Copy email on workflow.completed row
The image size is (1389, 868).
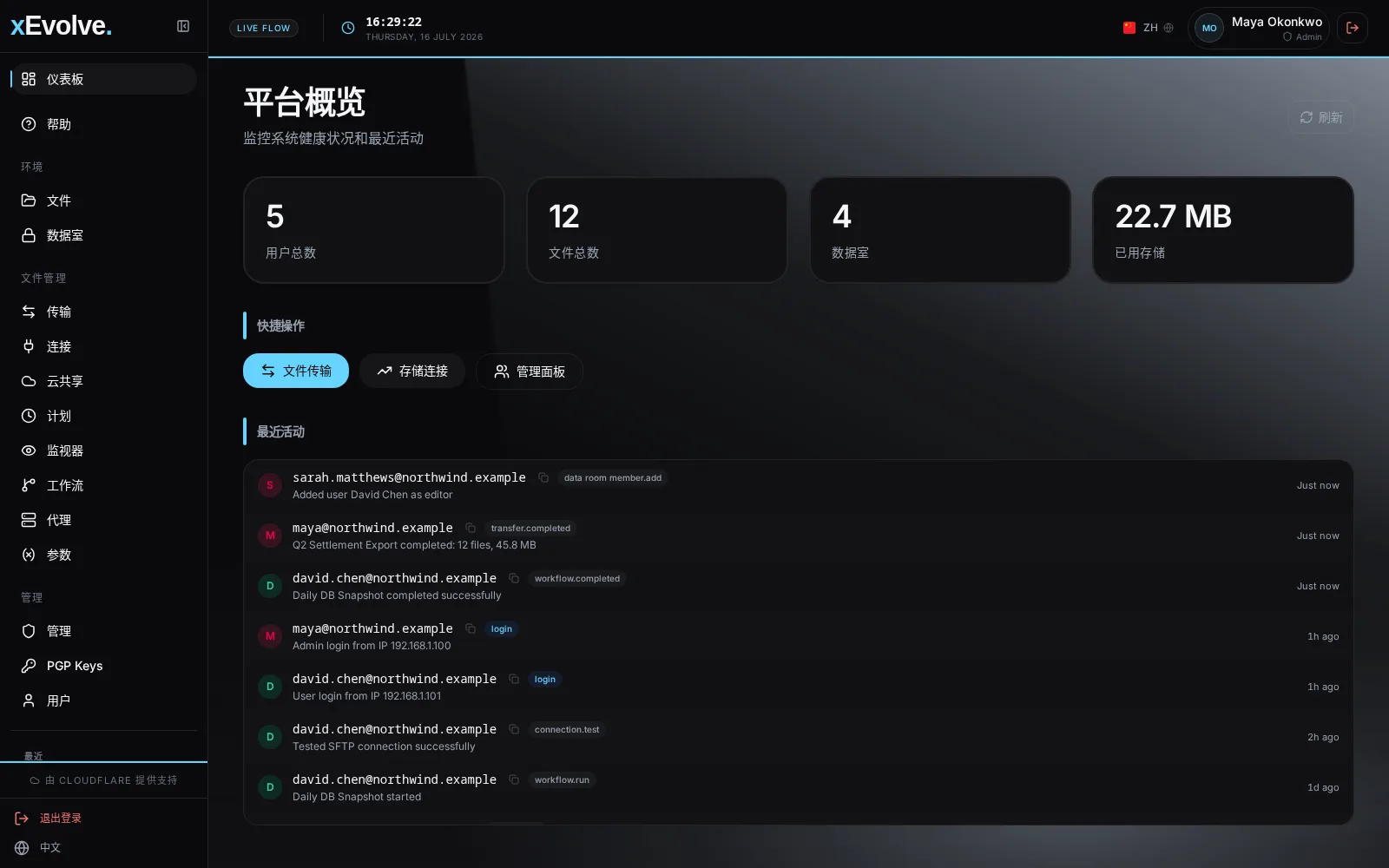pyautogui.click(x=514, y=578)
